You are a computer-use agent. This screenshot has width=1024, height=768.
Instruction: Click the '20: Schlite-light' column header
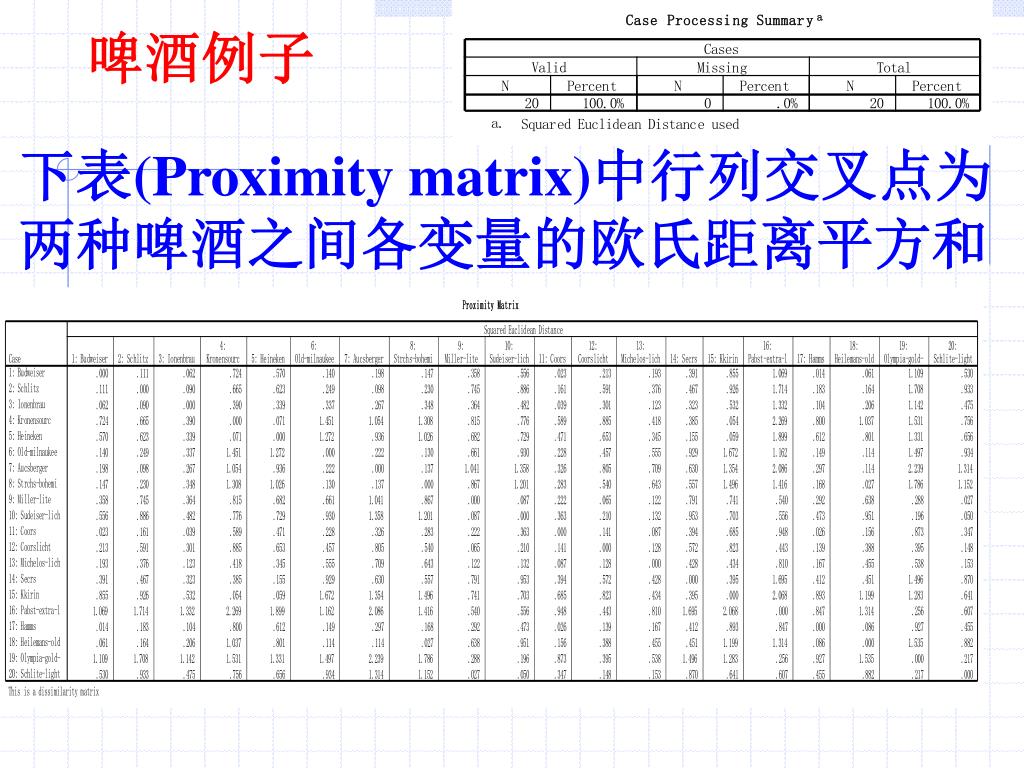tap(953, 353)
